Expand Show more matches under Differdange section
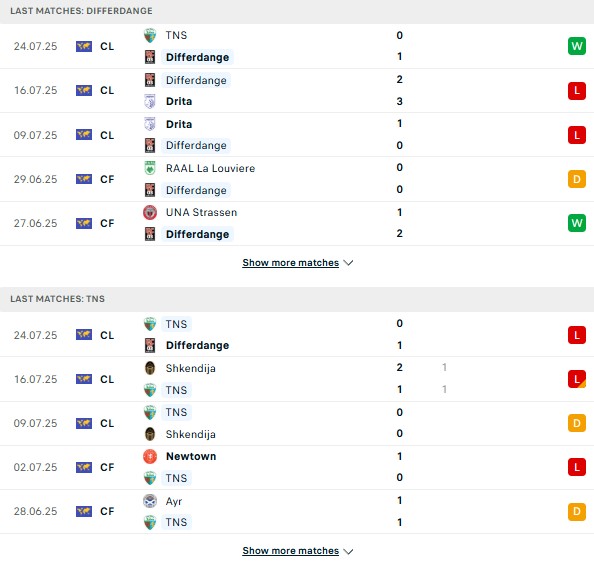The width and height of the screenshot is (594, 570). click(291, 263)
